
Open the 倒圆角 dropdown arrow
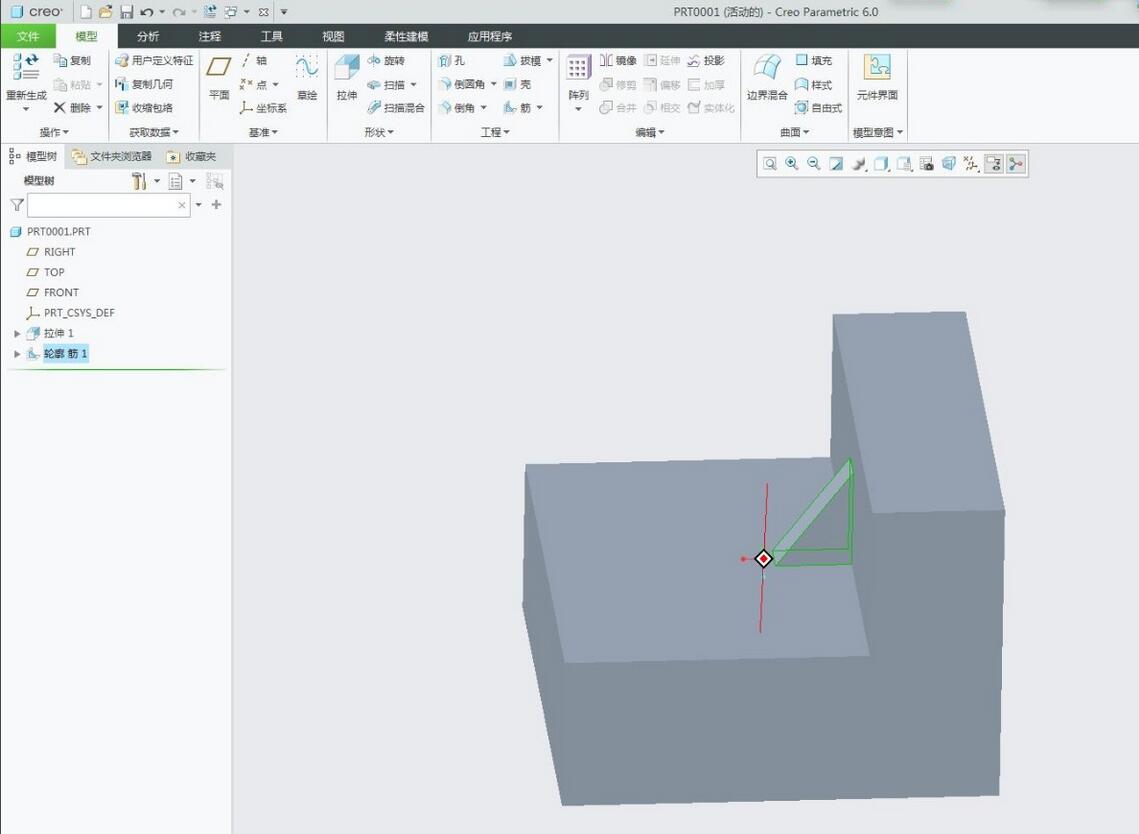[x=493, y=84]
